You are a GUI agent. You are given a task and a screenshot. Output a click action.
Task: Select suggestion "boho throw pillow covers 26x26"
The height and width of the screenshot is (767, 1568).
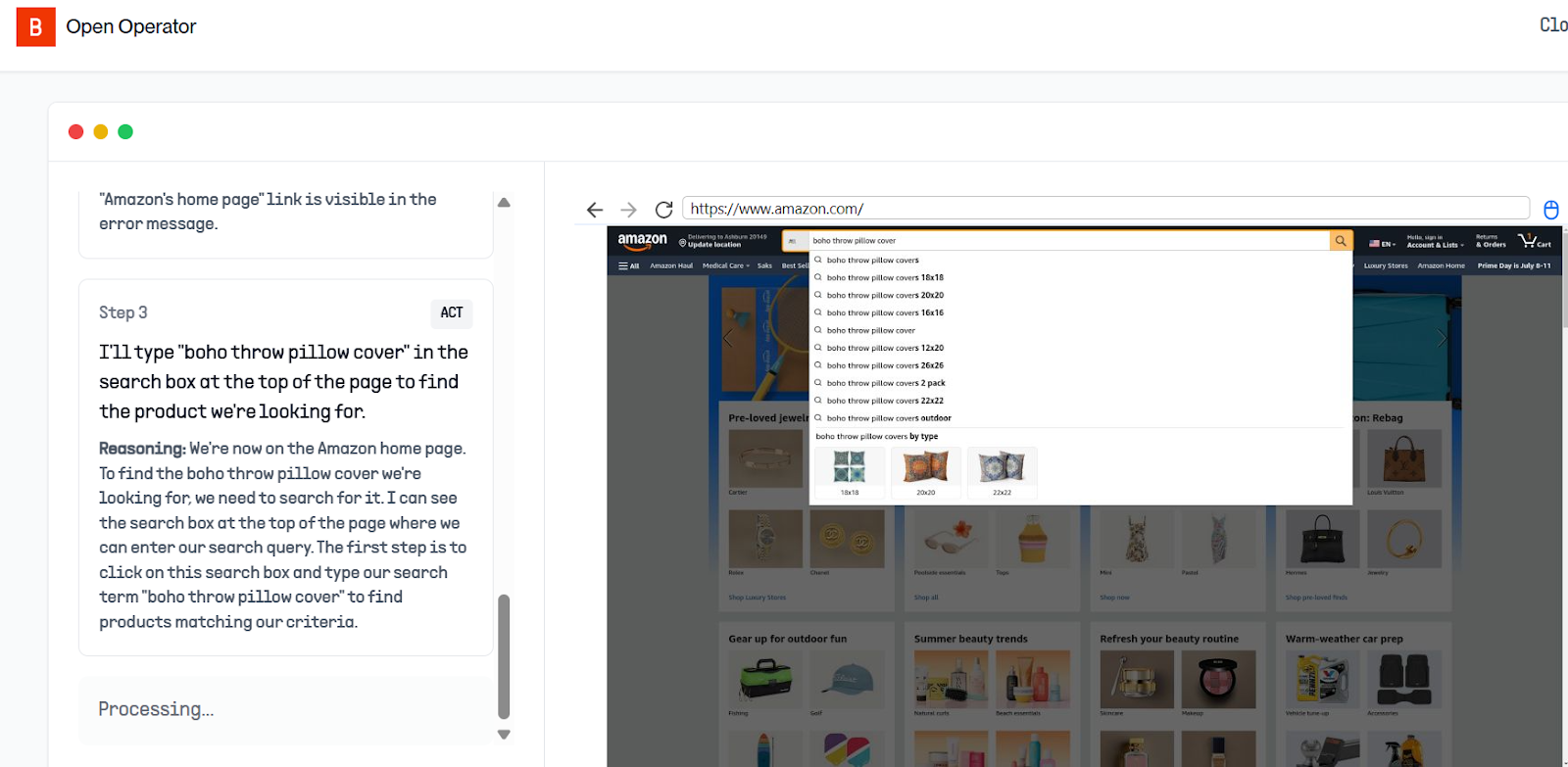pyautogui.click(x=1081, y=366)
